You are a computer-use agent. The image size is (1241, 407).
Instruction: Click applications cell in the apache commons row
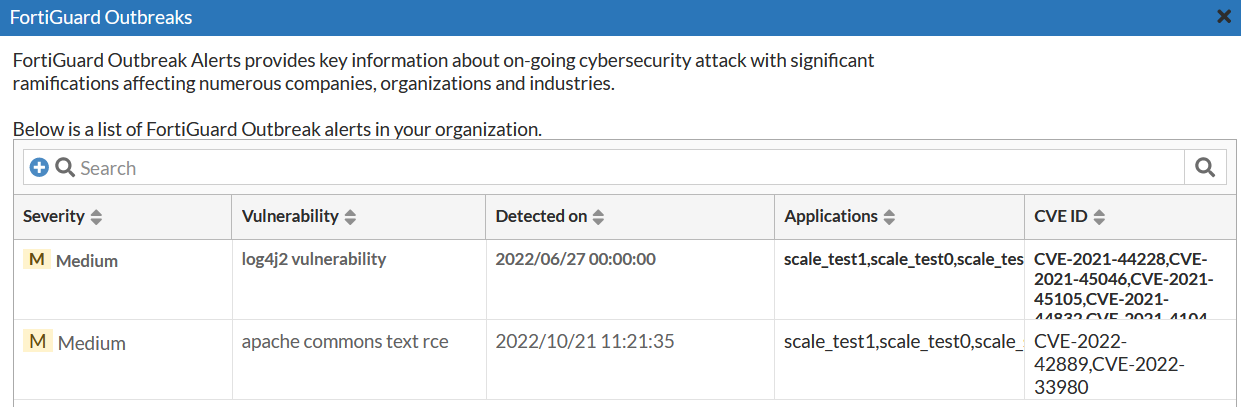point(902,342)
